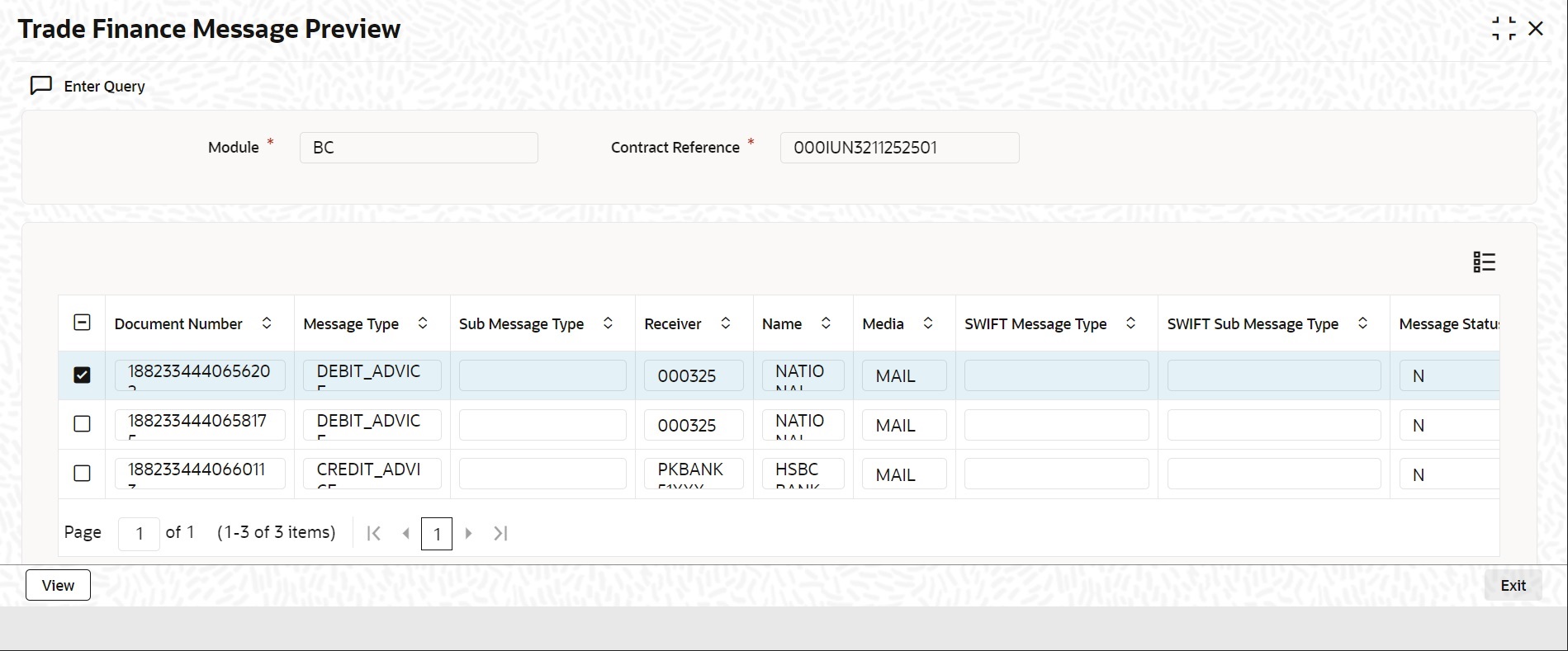Click the SWIFT Message Type header label
This screenshot has height=651, width=1568.
pos(1035,324)
